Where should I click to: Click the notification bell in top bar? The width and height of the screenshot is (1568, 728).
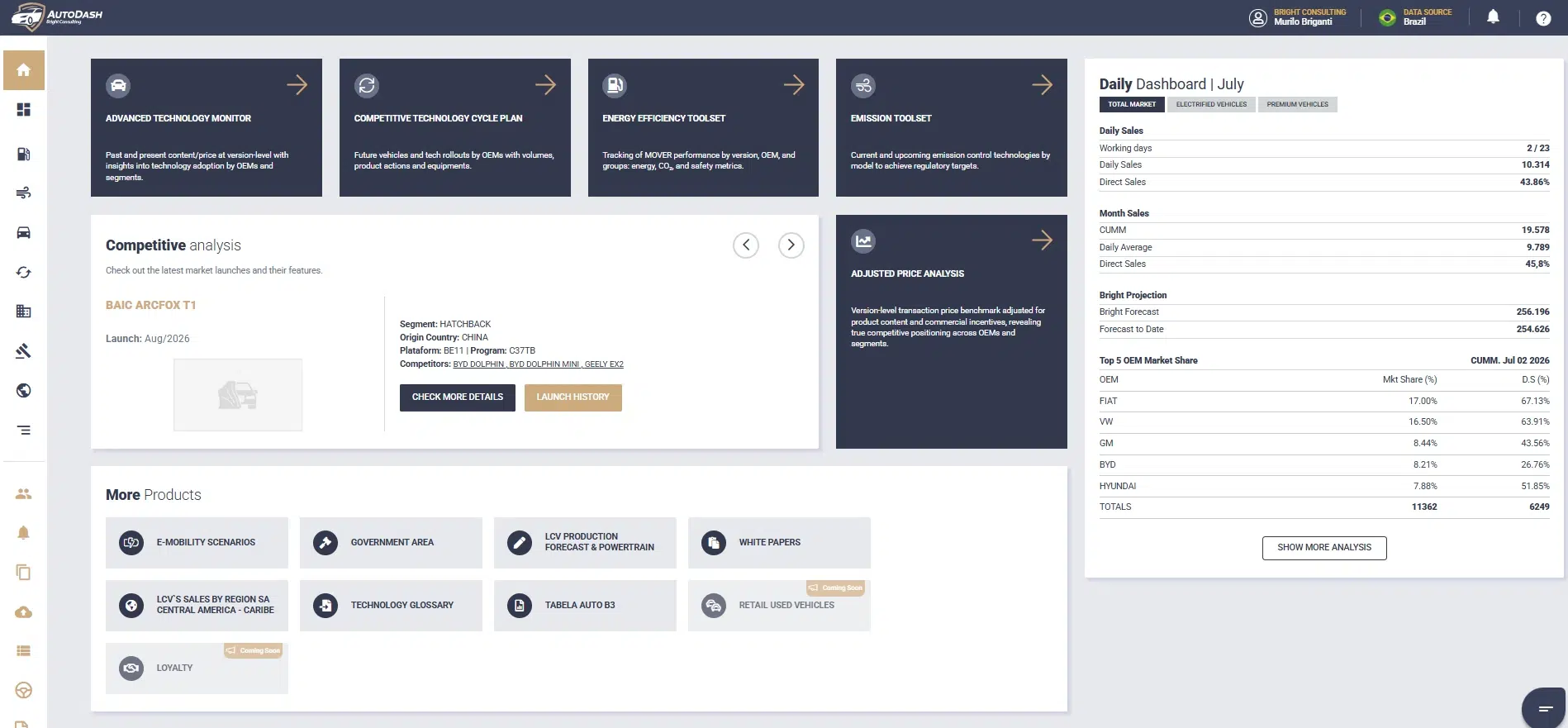point(1493,17)
